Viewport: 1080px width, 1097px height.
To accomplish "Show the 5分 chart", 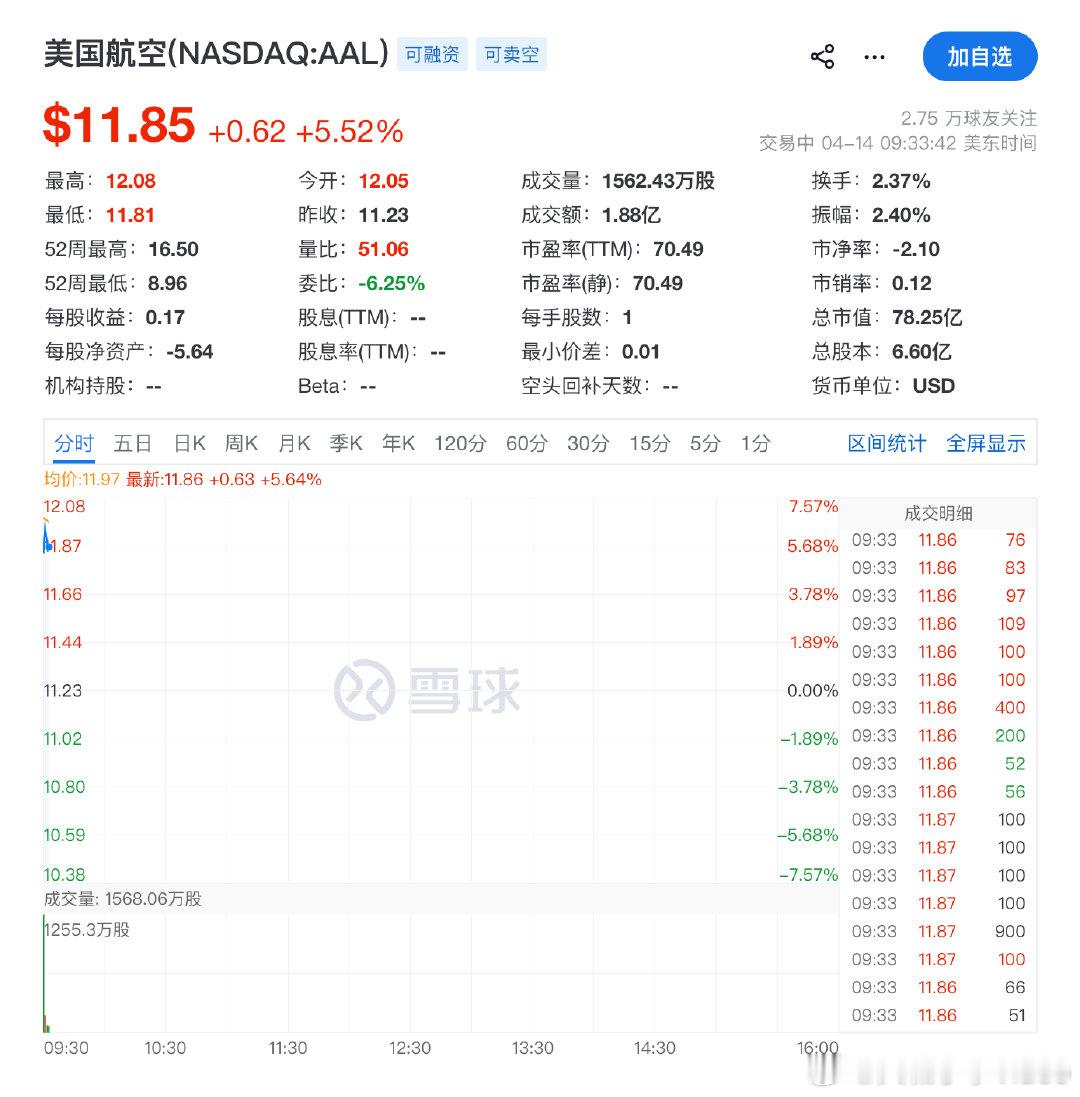I will [705, 444].
